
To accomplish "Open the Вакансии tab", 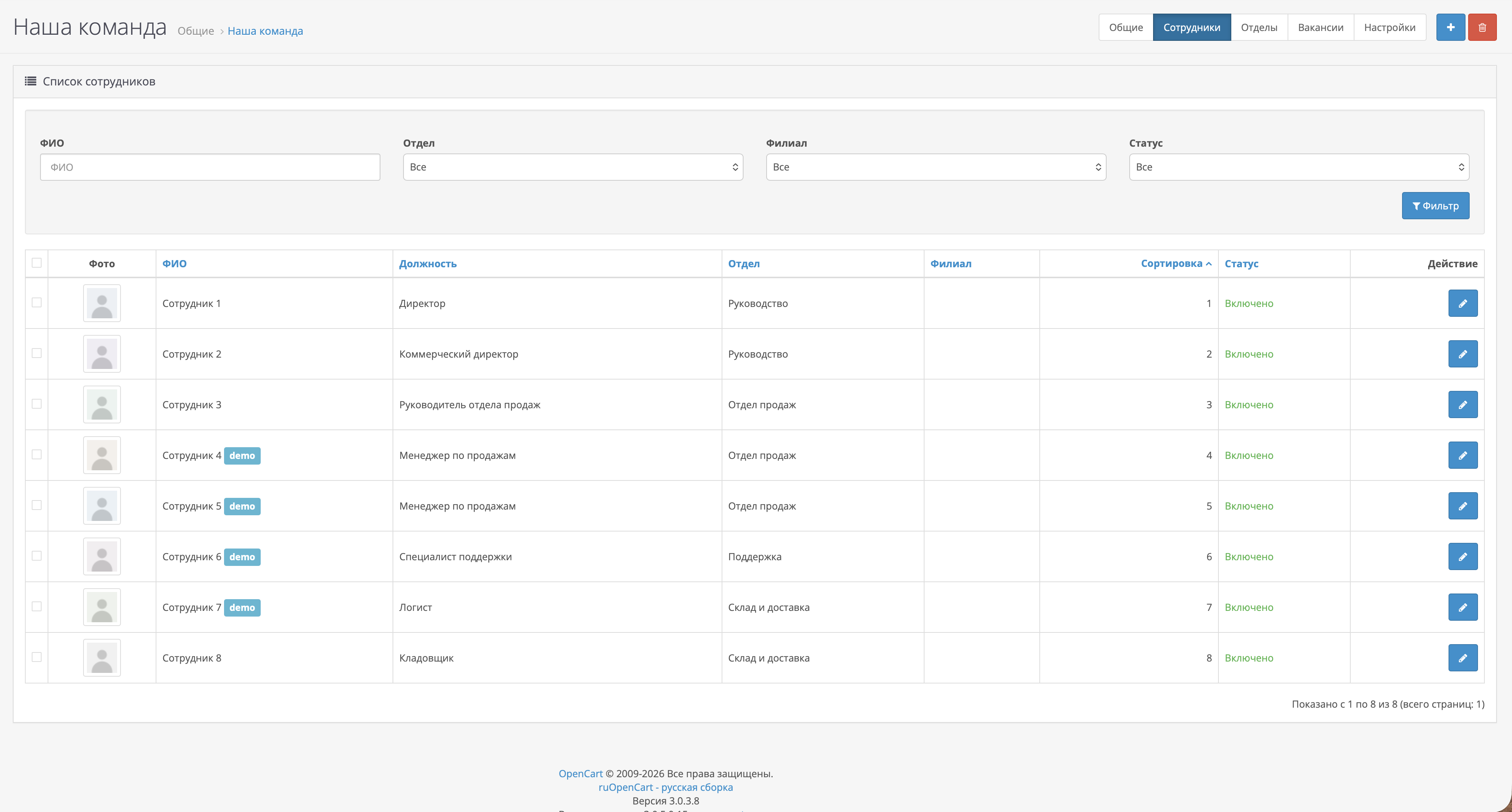I will pyautogui.click(x=1320, y=27).
